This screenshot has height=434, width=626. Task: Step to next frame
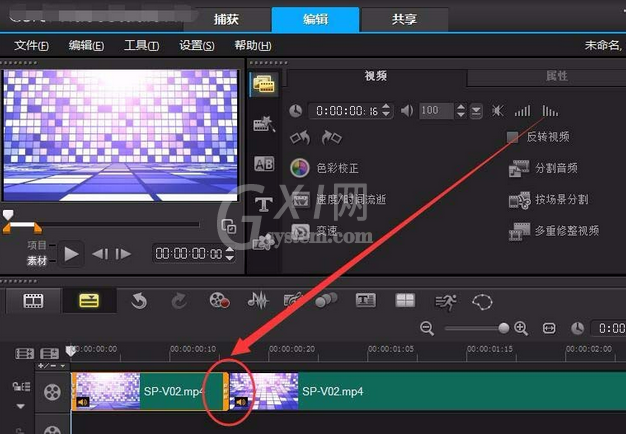pyautogui.click(x=123, y=254)
